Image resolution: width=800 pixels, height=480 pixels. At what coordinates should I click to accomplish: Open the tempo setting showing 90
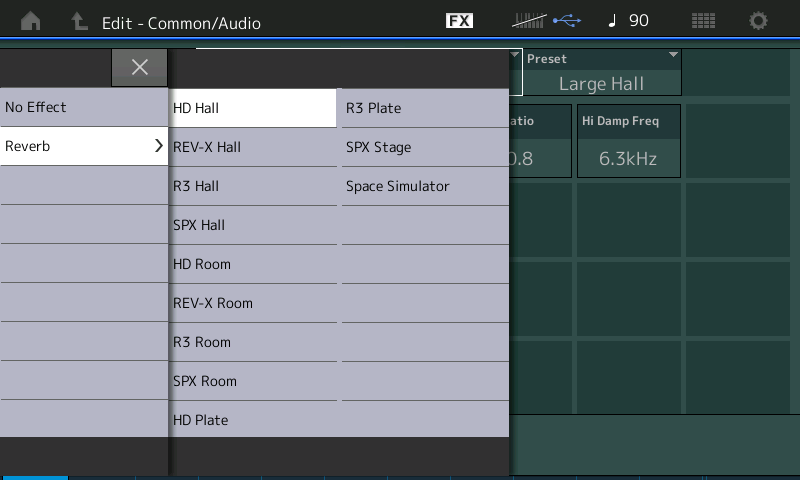[629, 21]
